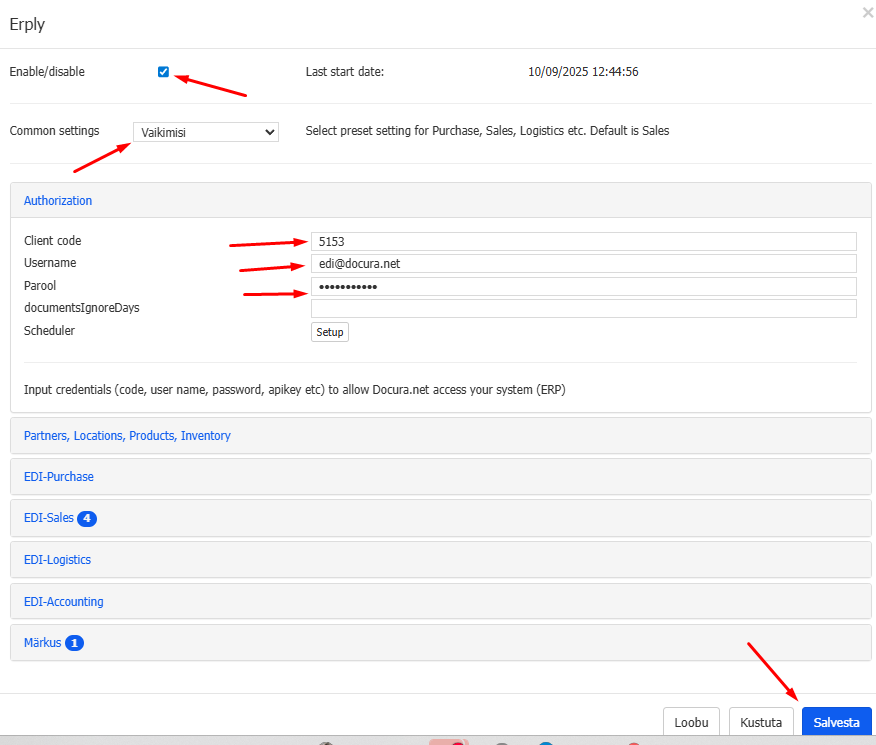The image size is (876, 745).
Task: Click the Kustuta delete button
Action: tap(761, 722)
